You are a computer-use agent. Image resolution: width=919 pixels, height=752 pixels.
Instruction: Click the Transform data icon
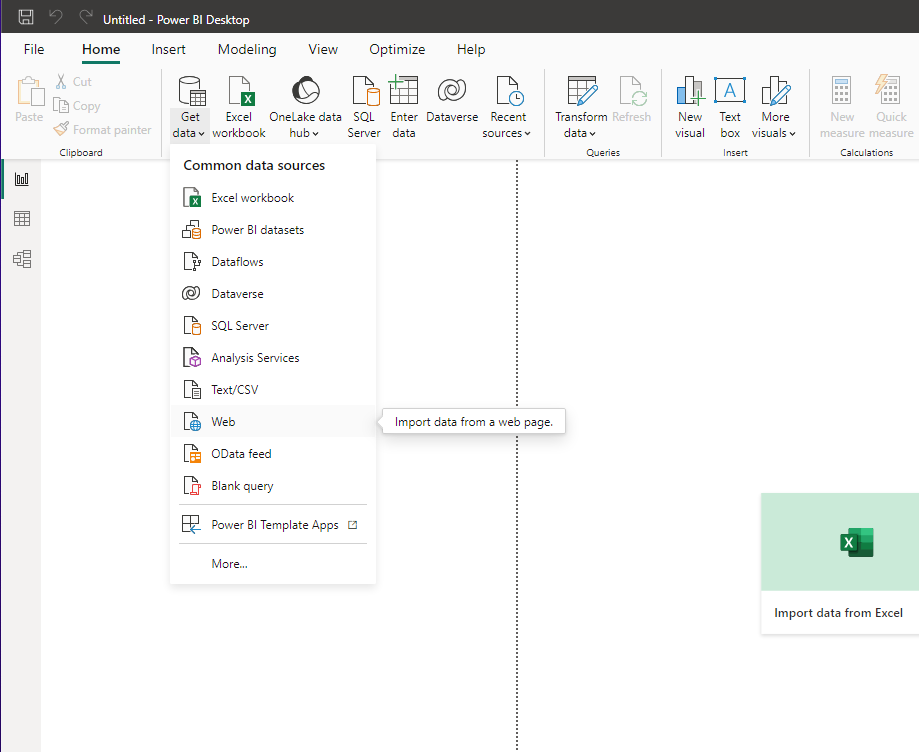pyautogui.click(x=582, y=90)
